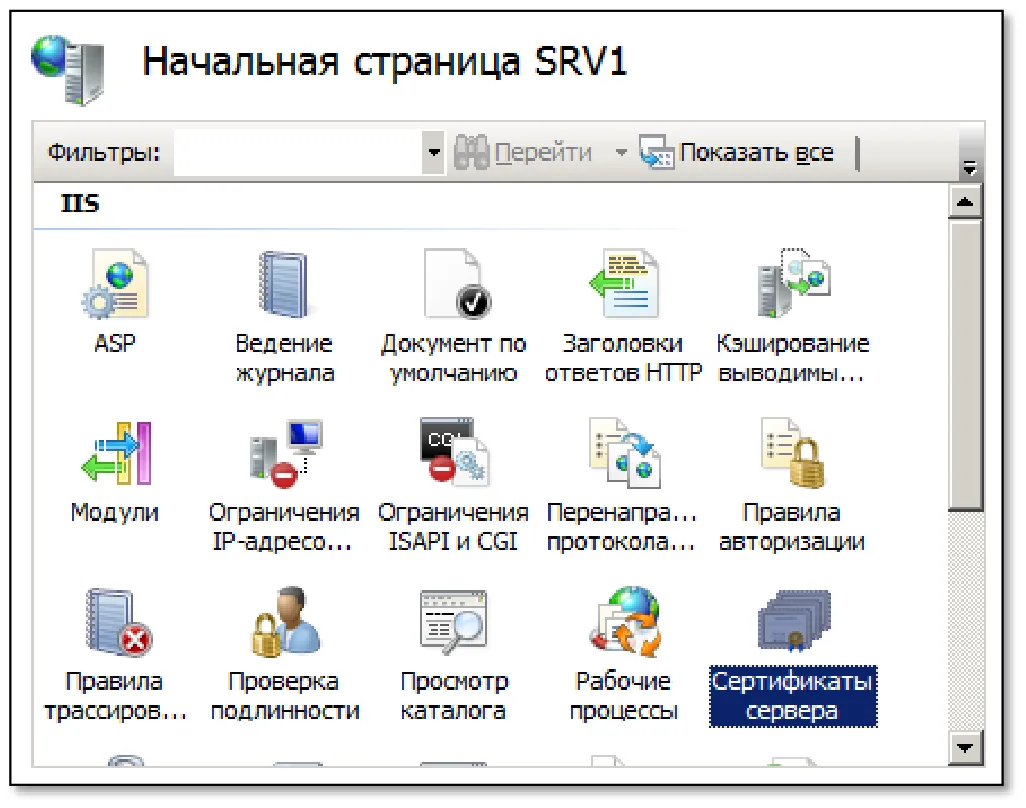Open the toolbar overflow options arrow
This screenshot has width=1026, height=808.
pyautogui.click(x=970, y=167)
